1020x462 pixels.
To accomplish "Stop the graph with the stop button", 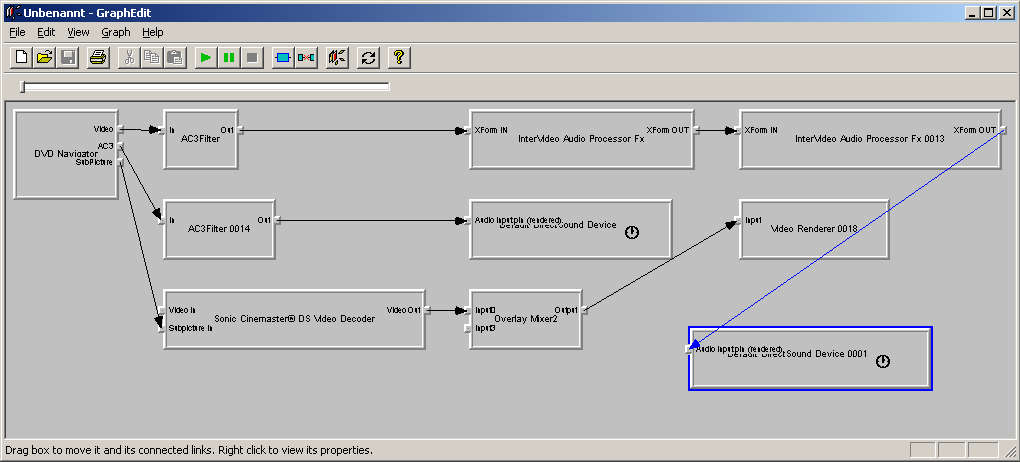I will 252,57.
